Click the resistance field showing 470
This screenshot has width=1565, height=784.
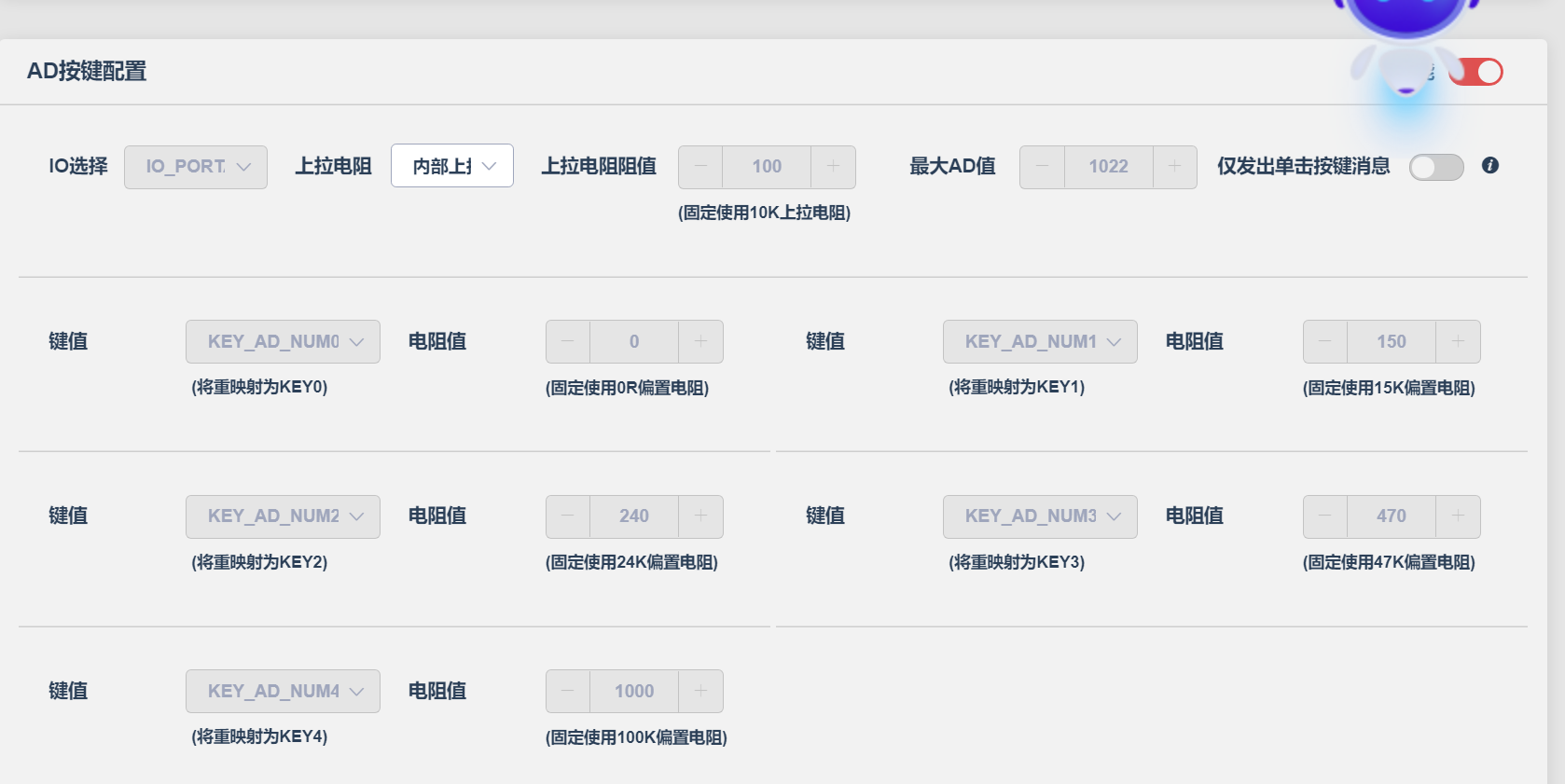click(x=1392, y=516)
